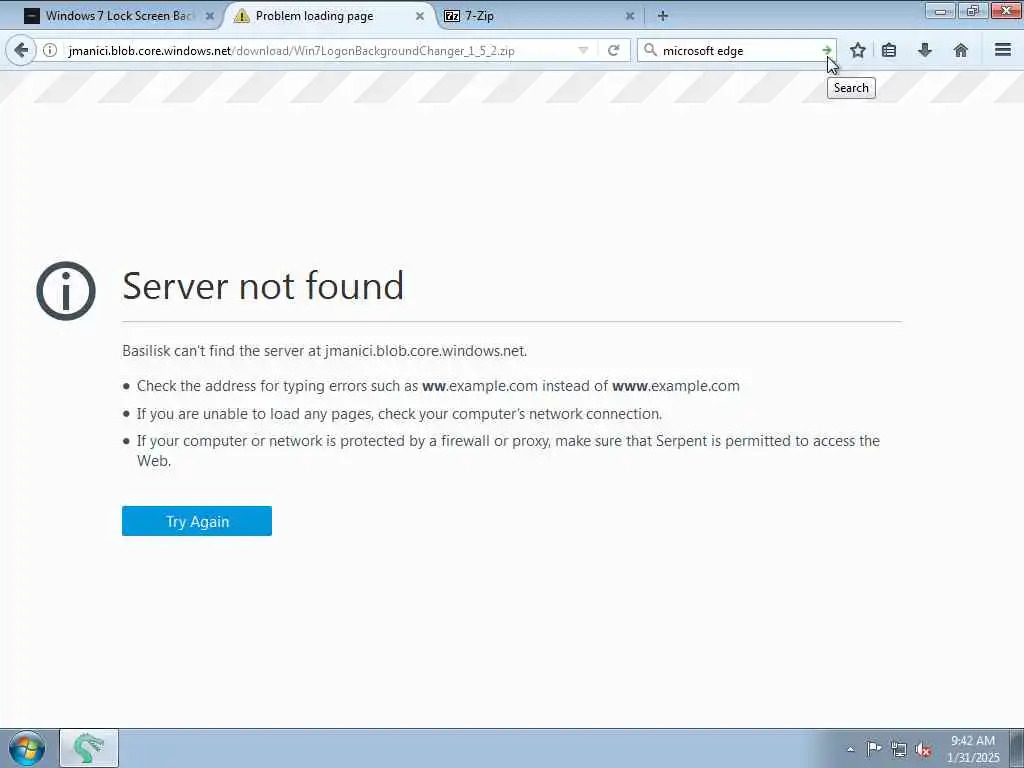Viewport: 1024px width, 768px height.
Task: Switch to Windows 7 Lock Screen tab
Action: click(118, 16)
